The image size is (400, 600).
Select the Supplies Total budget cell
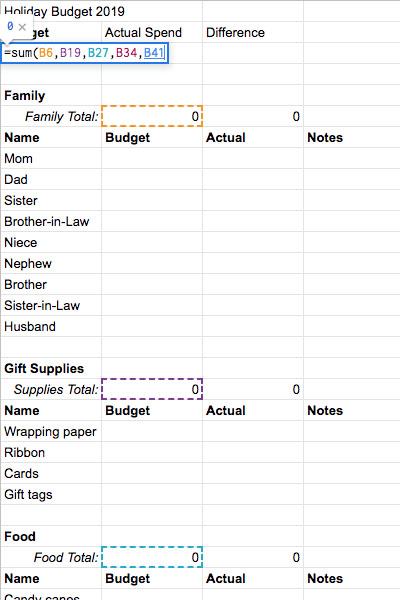tap(152, 389)
